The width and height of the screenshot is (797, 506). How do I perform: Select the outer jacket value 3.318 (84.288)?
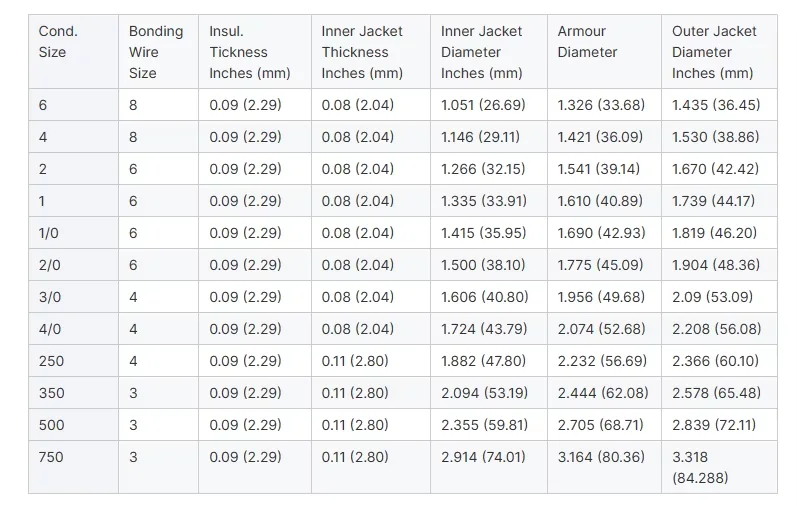point(700,467)
